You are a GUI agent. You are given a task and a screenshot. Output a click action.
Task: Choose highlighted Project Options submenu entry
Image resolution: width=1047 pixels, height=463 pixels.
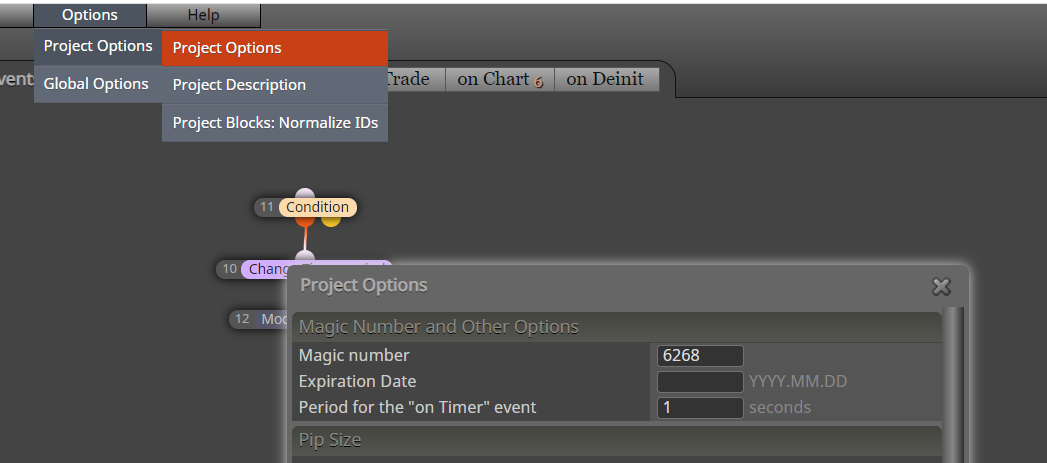[274, 48]
